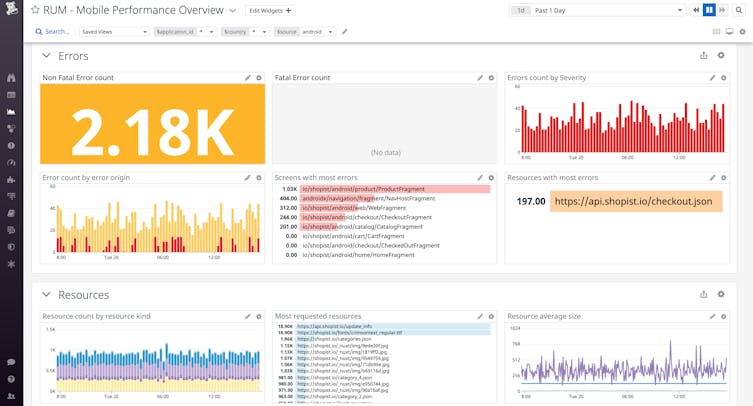Edit the Non Fatal Error count widget
Screen dimensions: 753x406
(x=247, y=78)
